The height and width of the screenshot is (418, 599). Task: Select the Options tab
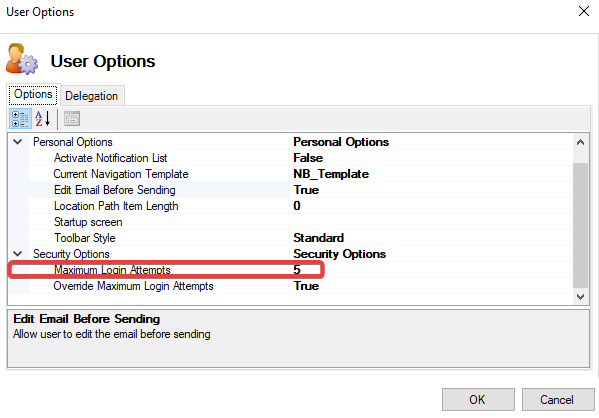tap(33, 94)
